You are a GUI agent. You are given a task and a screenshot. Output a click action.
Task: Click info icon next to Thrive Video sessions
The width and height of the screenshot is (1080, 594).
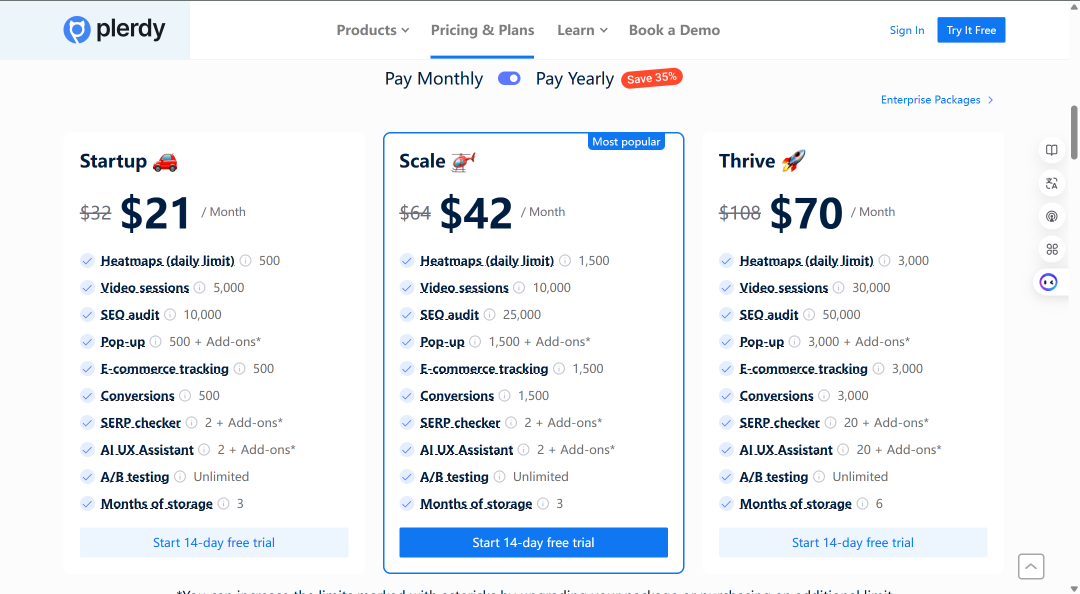click(839, 287)
